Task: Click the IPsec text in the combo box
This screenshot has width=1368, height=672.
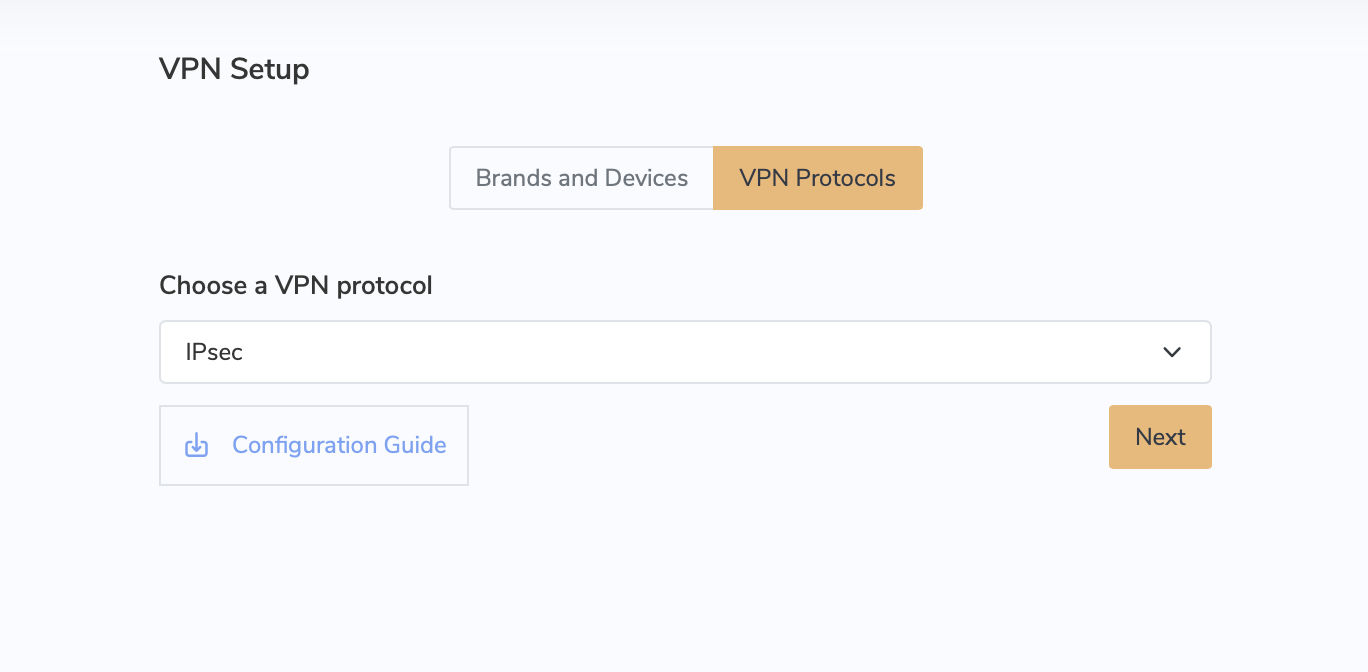Action: (x=214, y=352)
